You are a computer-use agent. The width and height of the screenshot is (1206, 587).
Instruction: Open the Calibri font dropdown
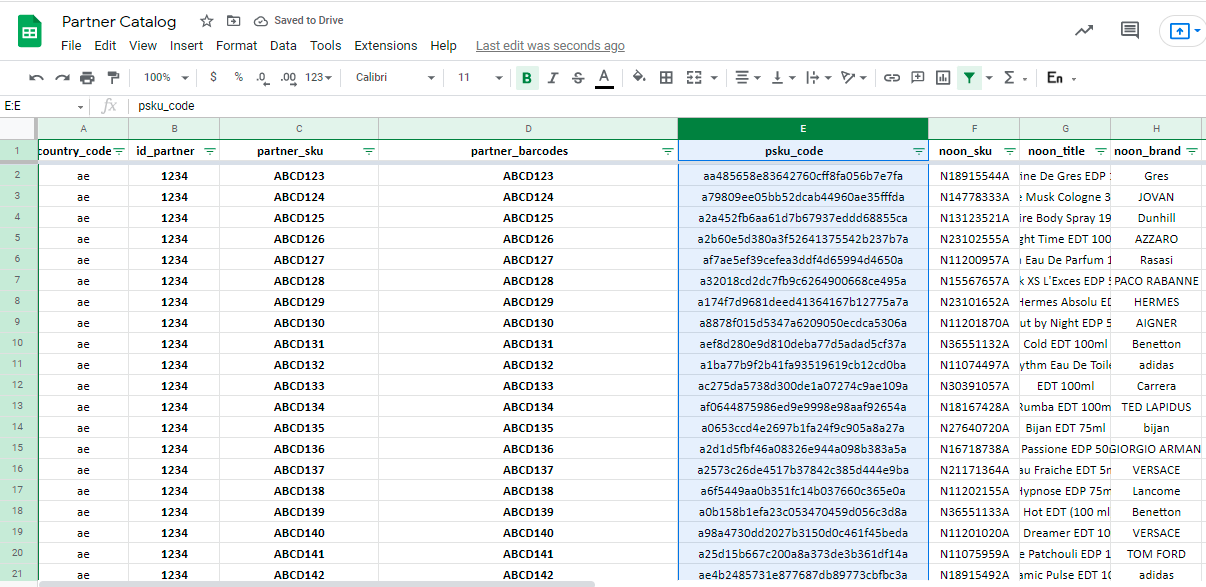tap(395, 78)
